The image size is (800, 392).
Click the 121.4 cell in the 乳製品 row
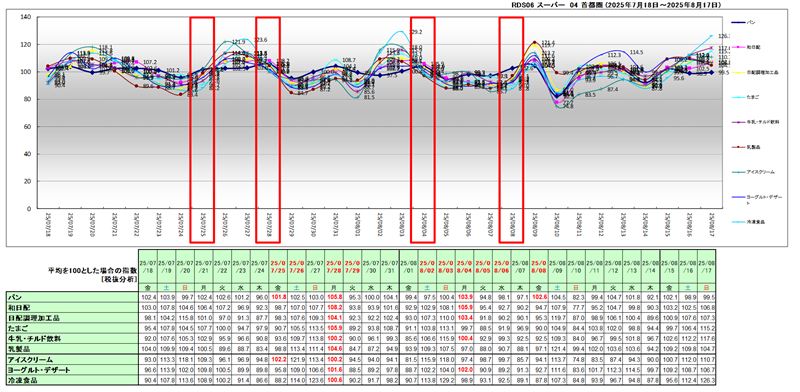point(557,349)
